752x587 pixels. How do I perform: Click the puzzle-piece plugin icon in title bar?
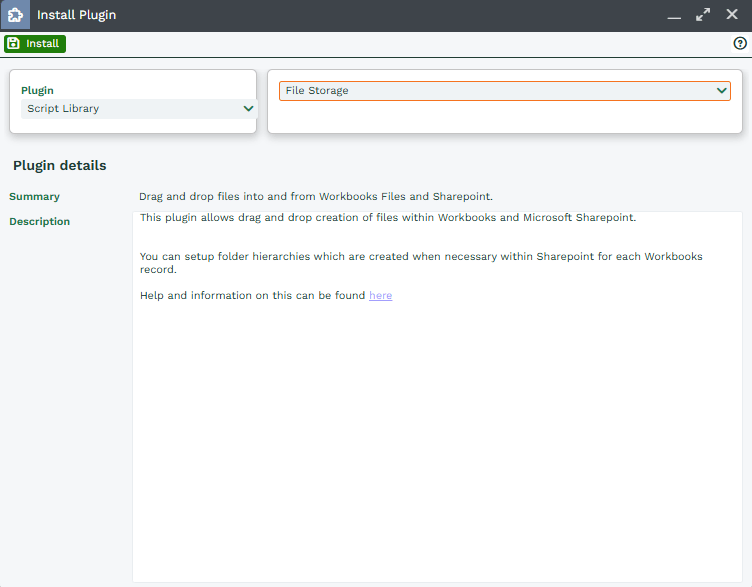(15, 15)
